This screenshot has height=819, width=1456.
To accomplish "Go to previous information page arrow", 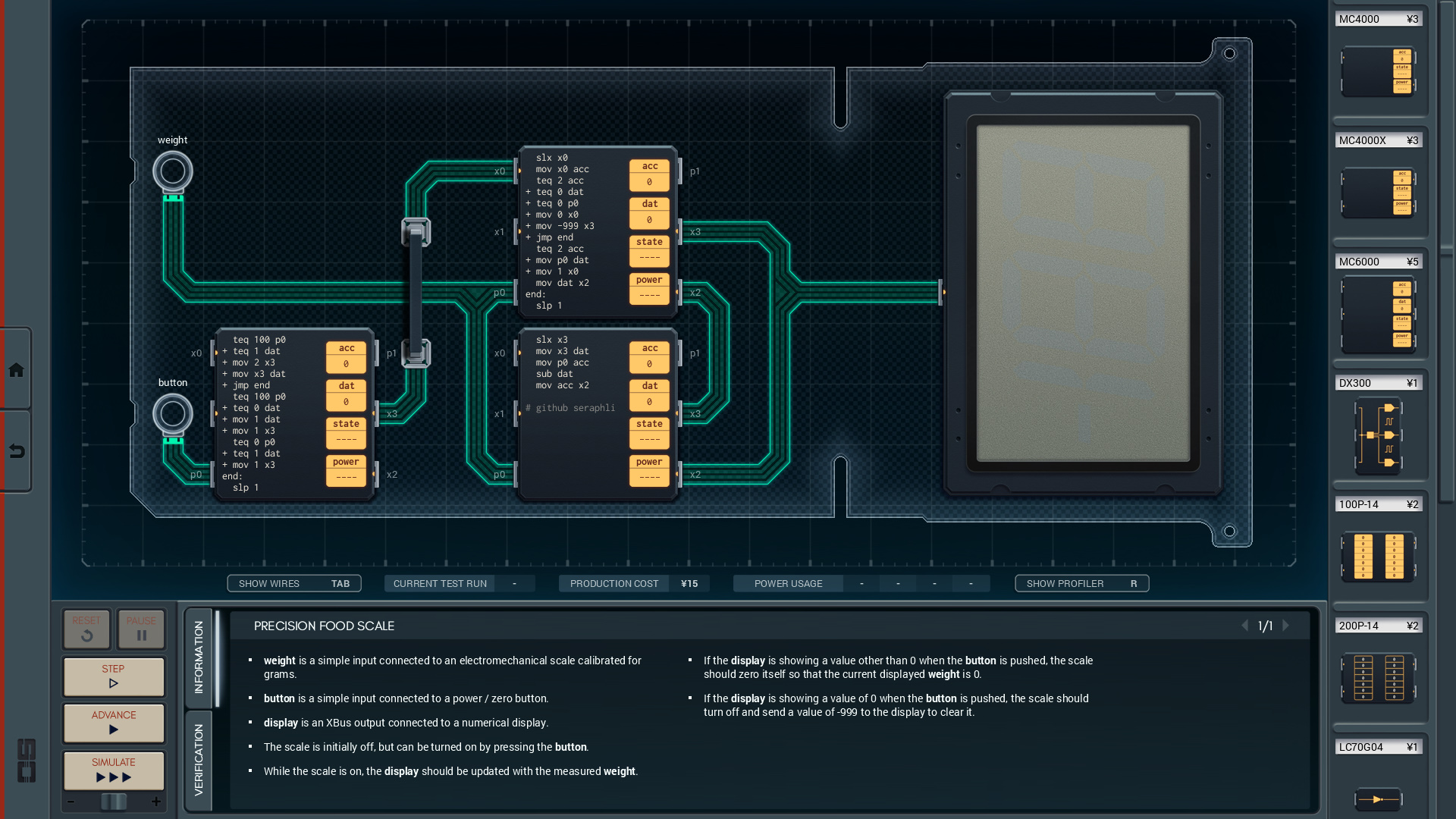I will click(x=1244, y=626).
